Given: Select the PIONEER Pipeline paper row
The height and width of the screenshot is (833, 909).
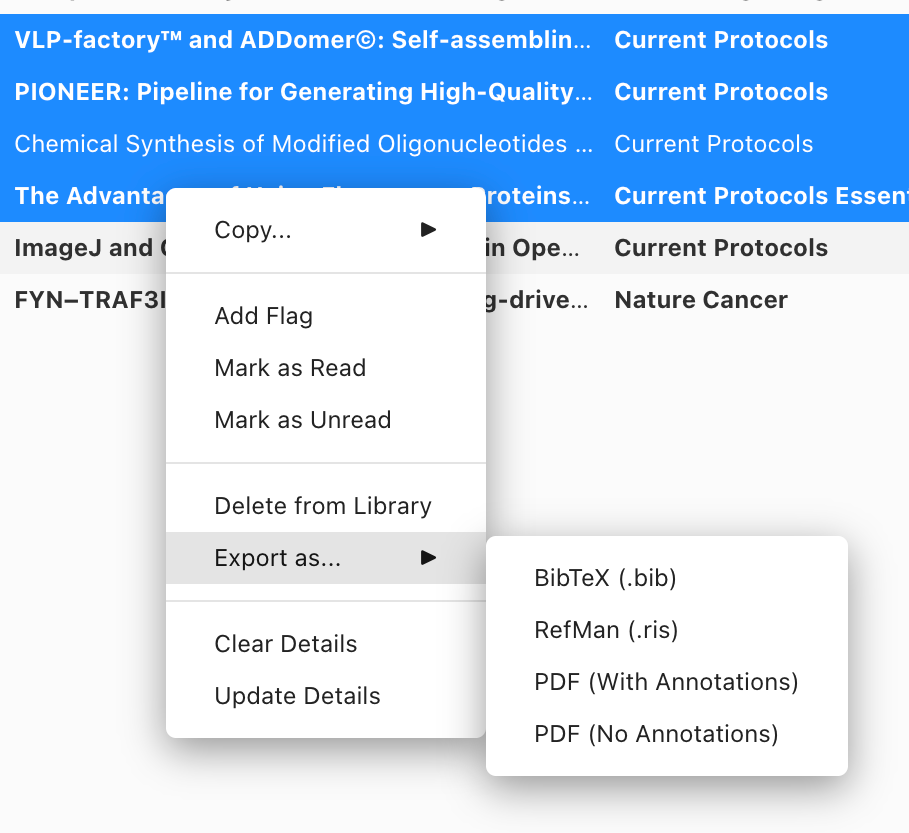Looking at the screenshot, I should point(302,92).
